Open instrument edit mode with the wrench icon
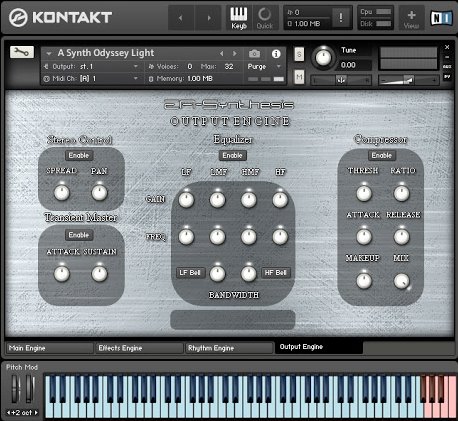Screen dimensions: 458x421 coord(22,52)
